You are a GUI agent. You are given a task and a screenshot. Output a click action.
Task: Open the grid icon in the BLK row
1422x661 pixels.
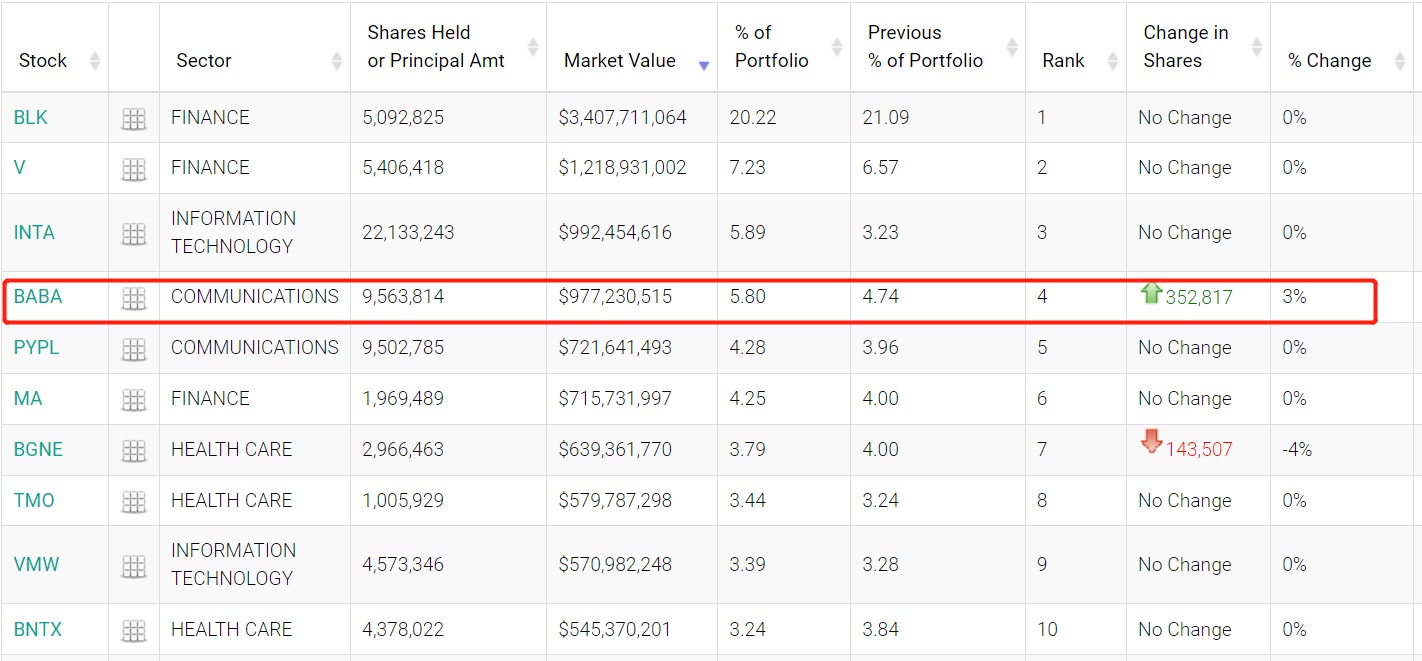coord(133,119)
